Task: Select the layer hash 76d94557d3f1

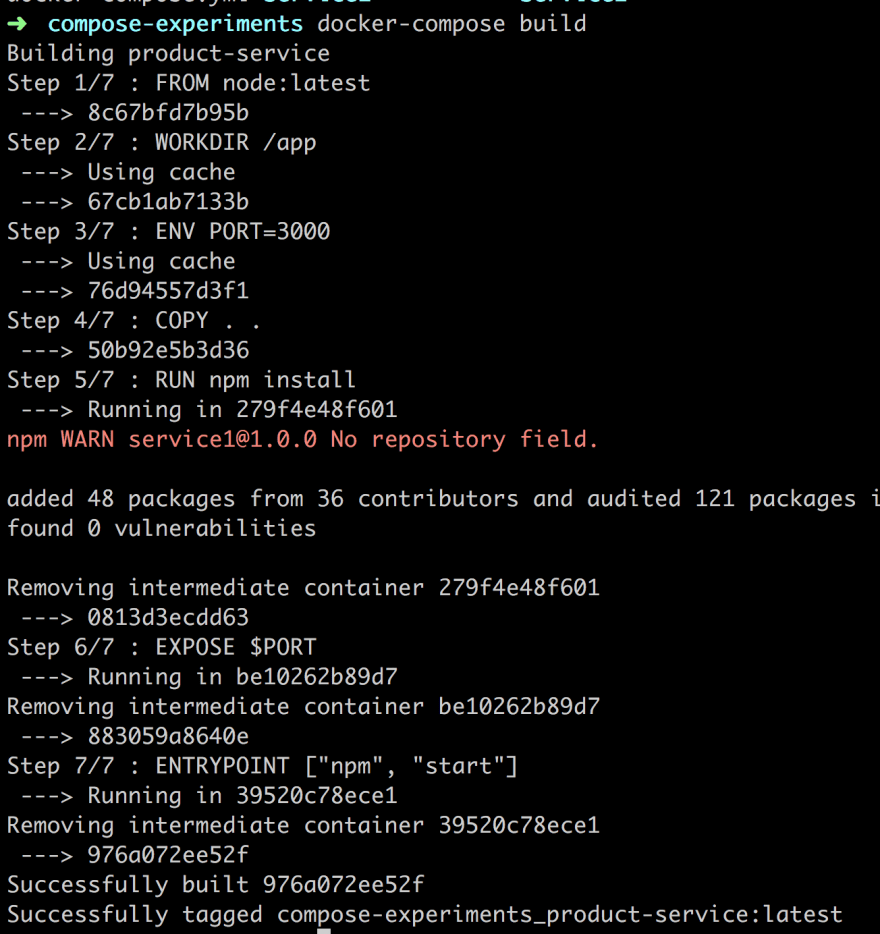Action: point(168,291)
